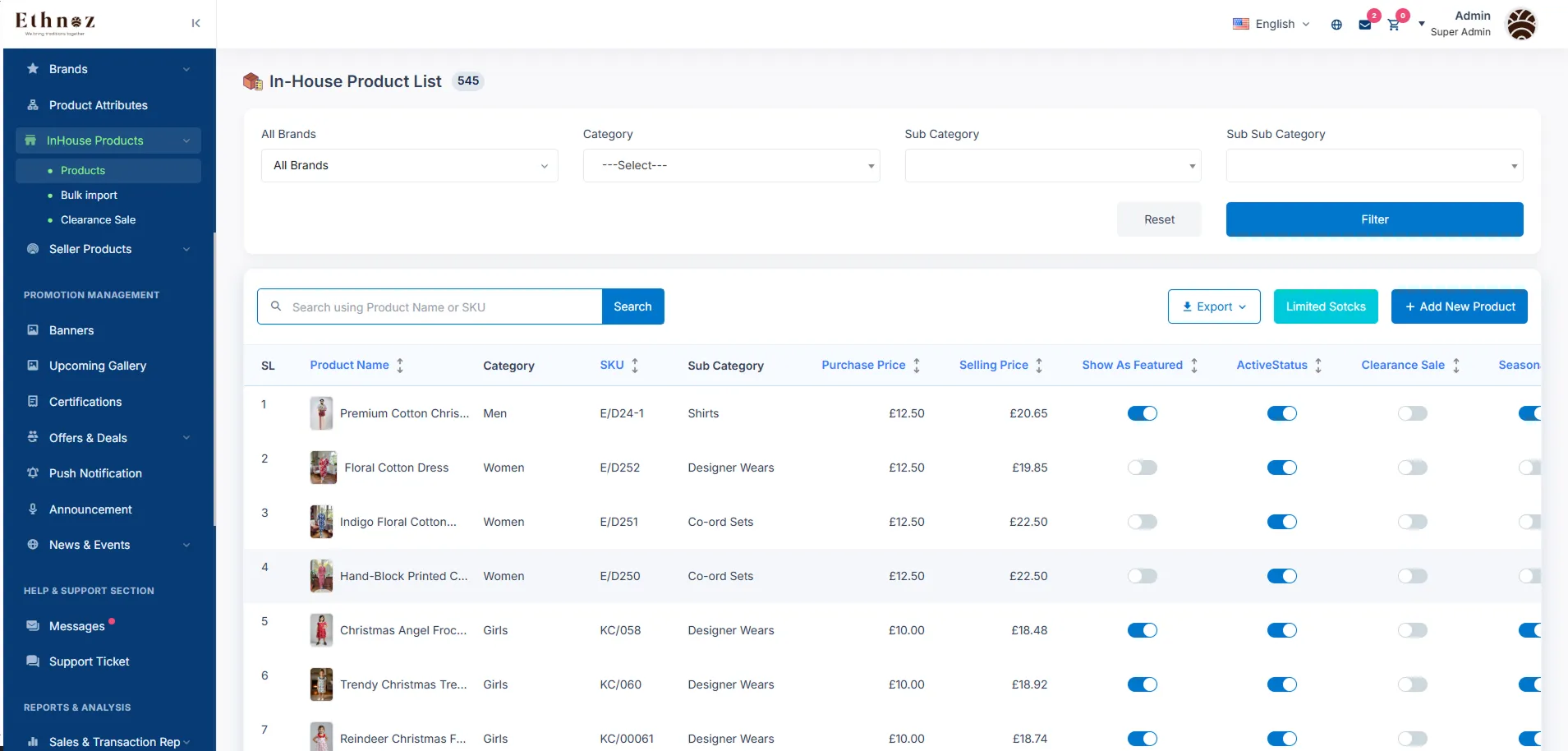Click the Upcoming Gallery icon in sidebar

coord(33,366)
